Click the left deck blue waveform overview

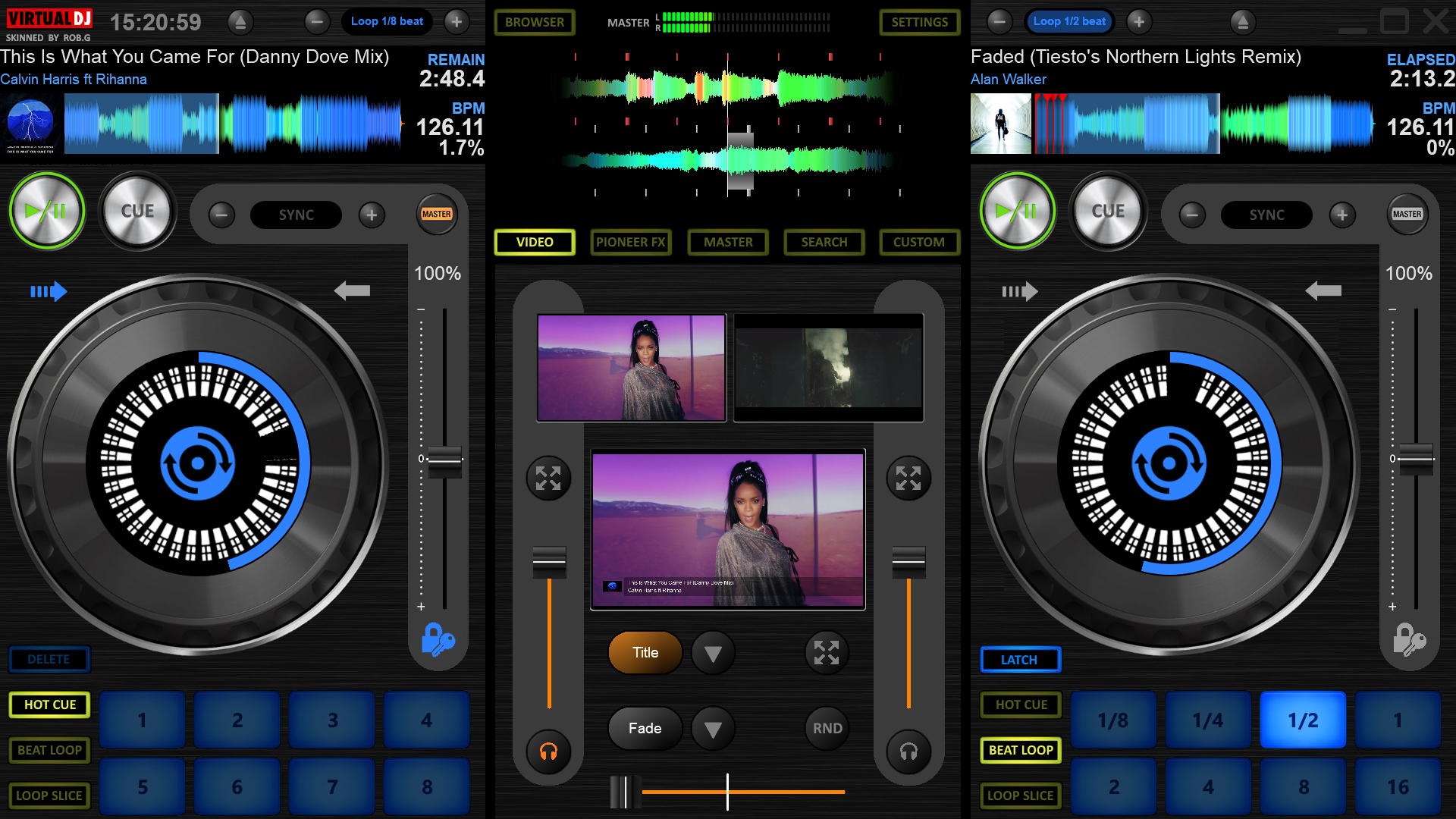click(x=233, y=124)
